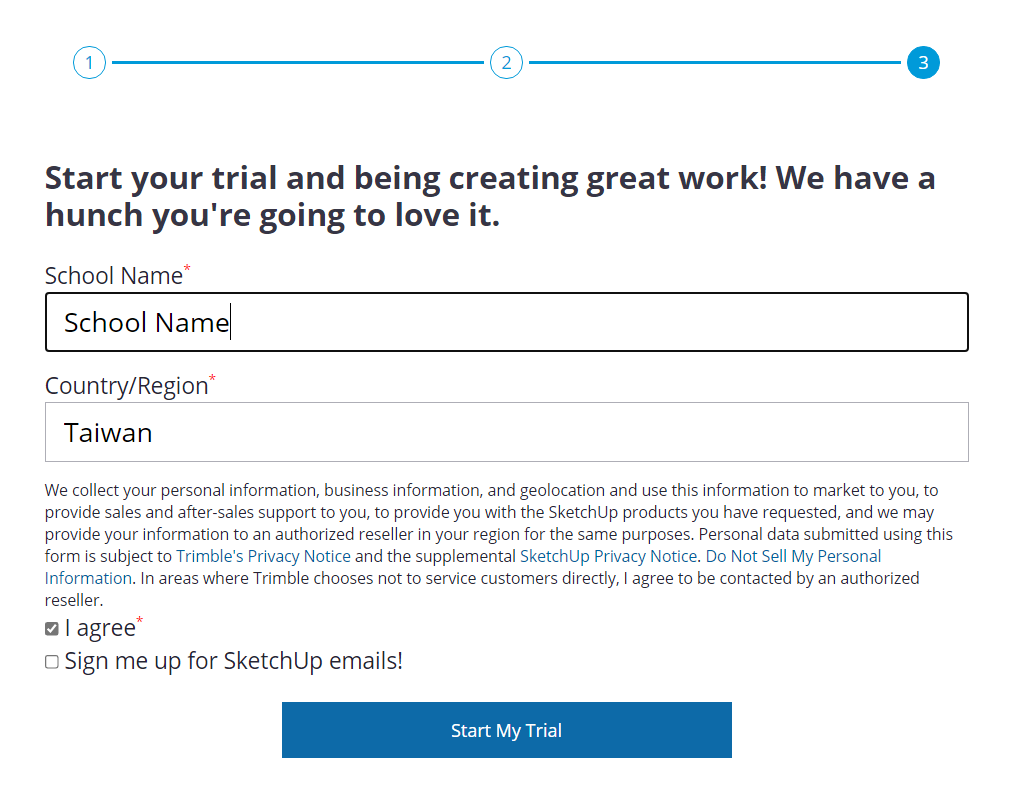Focus the School Name text field
Viewport: 1031px width, 799px height.
(x=506, y=322)
